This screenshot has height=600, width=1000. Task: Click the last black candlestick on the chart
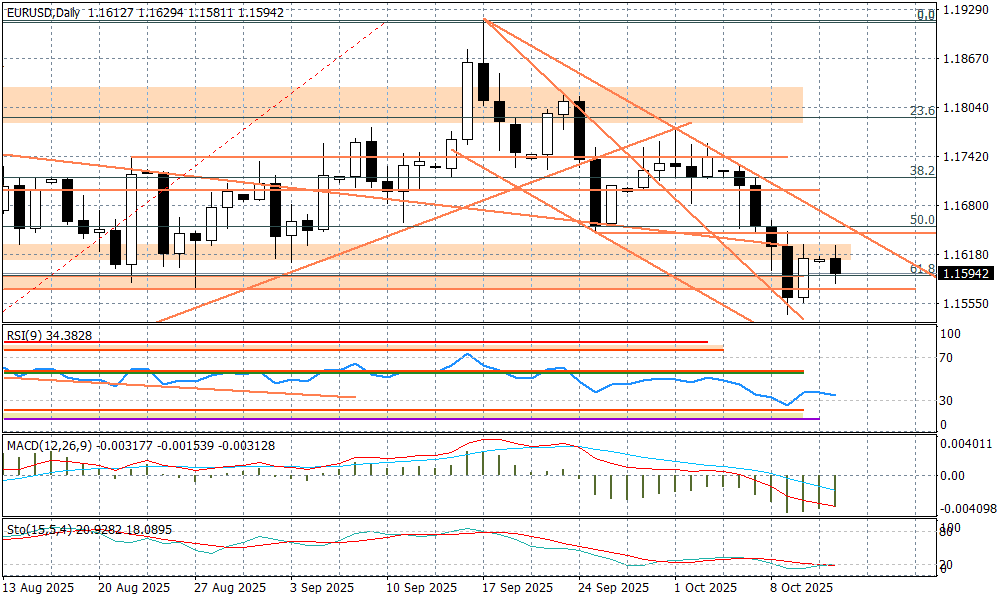point(836,265)
